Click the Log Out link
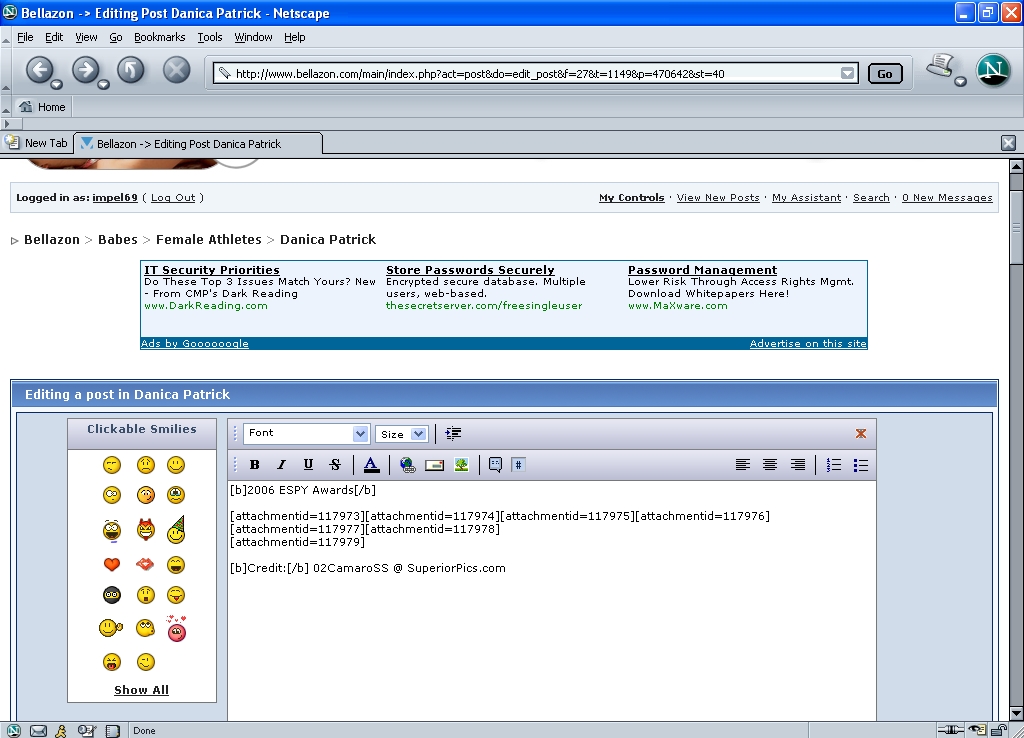 coord(173,198)
